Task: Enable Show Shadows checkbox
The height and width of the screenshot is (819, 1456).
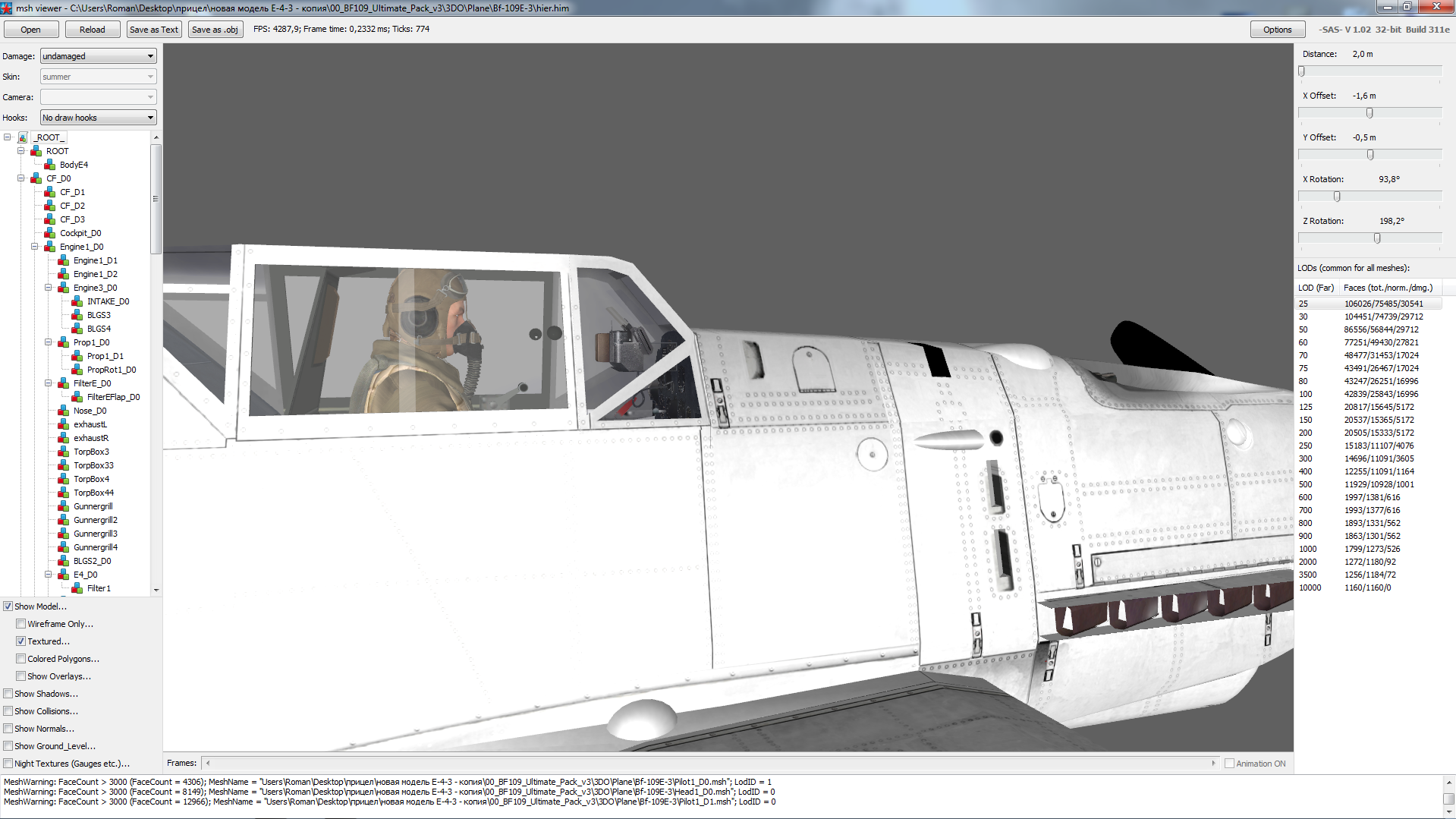Action: [x=8, y=694]
